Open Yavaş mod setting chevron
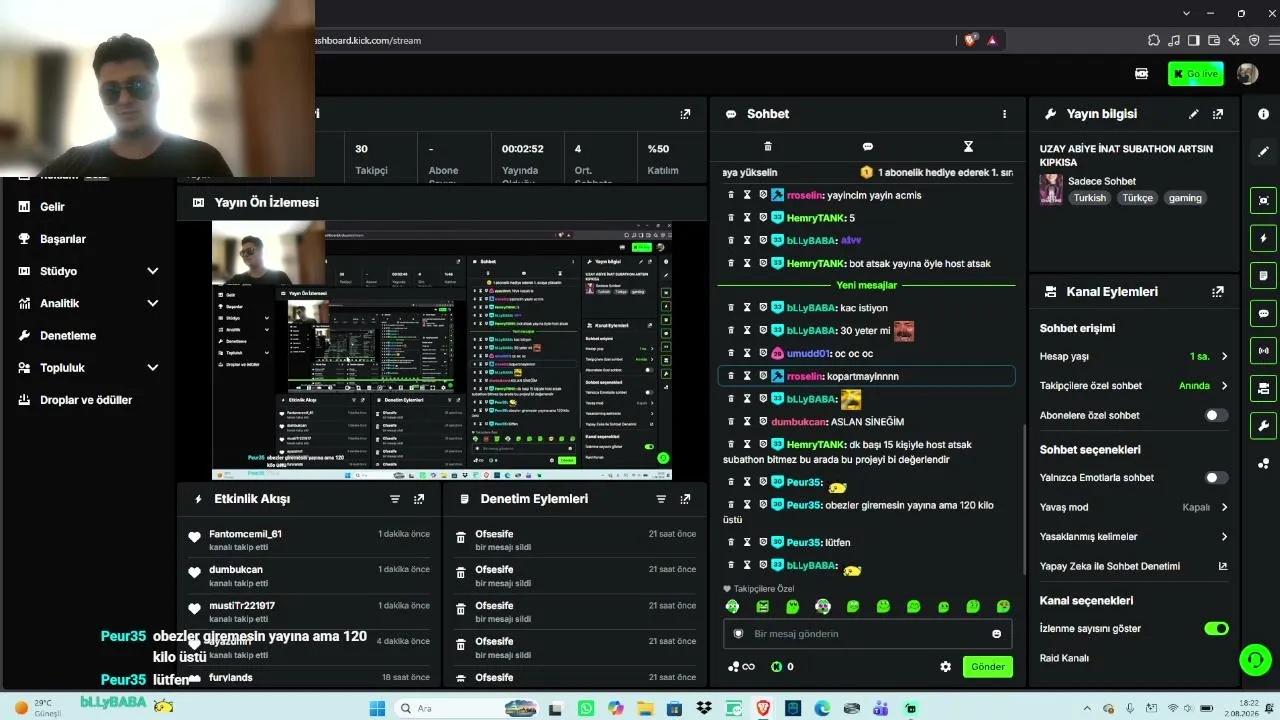Viewport: 1280px width, 720px height. [1224, 507]
